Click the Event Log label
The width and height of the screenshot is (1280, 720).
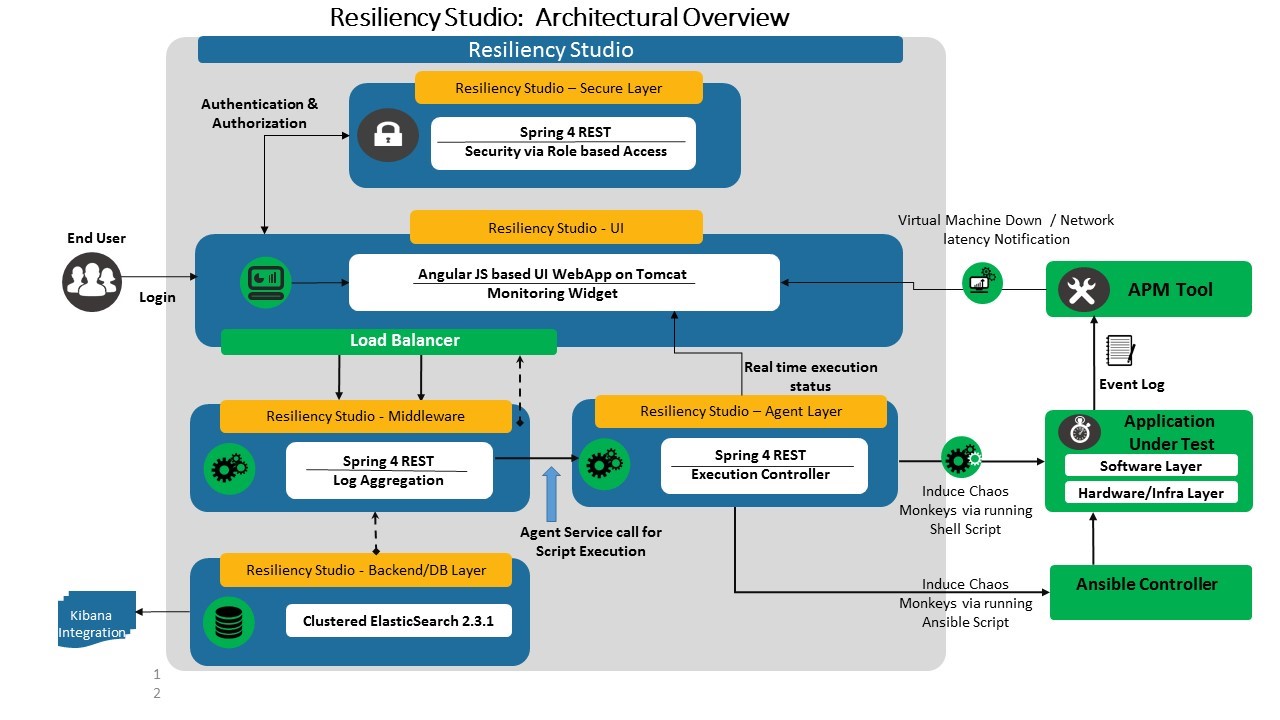coord(1132,384)
